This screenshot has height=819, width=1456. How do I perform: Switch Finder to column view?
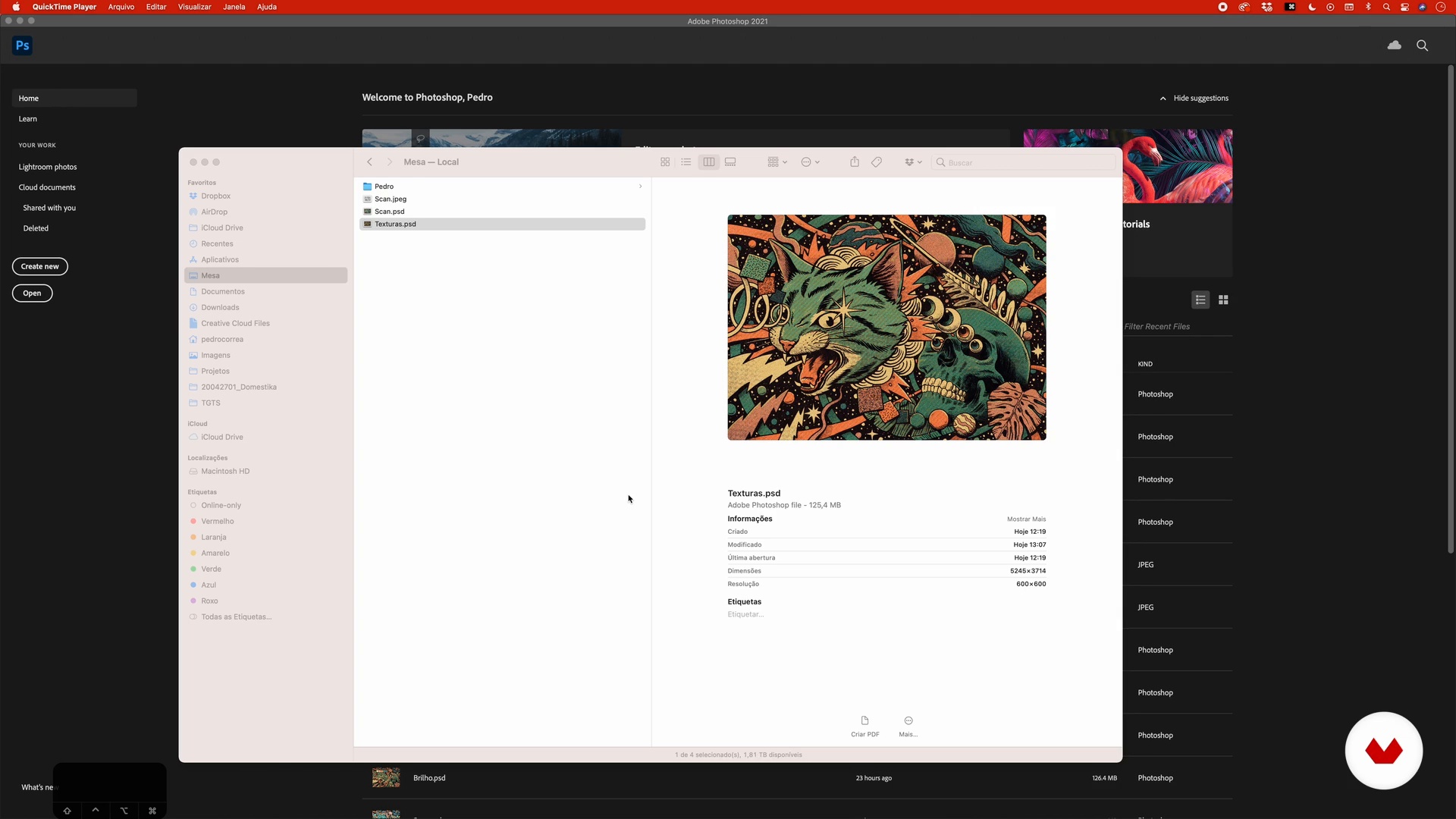709,162
